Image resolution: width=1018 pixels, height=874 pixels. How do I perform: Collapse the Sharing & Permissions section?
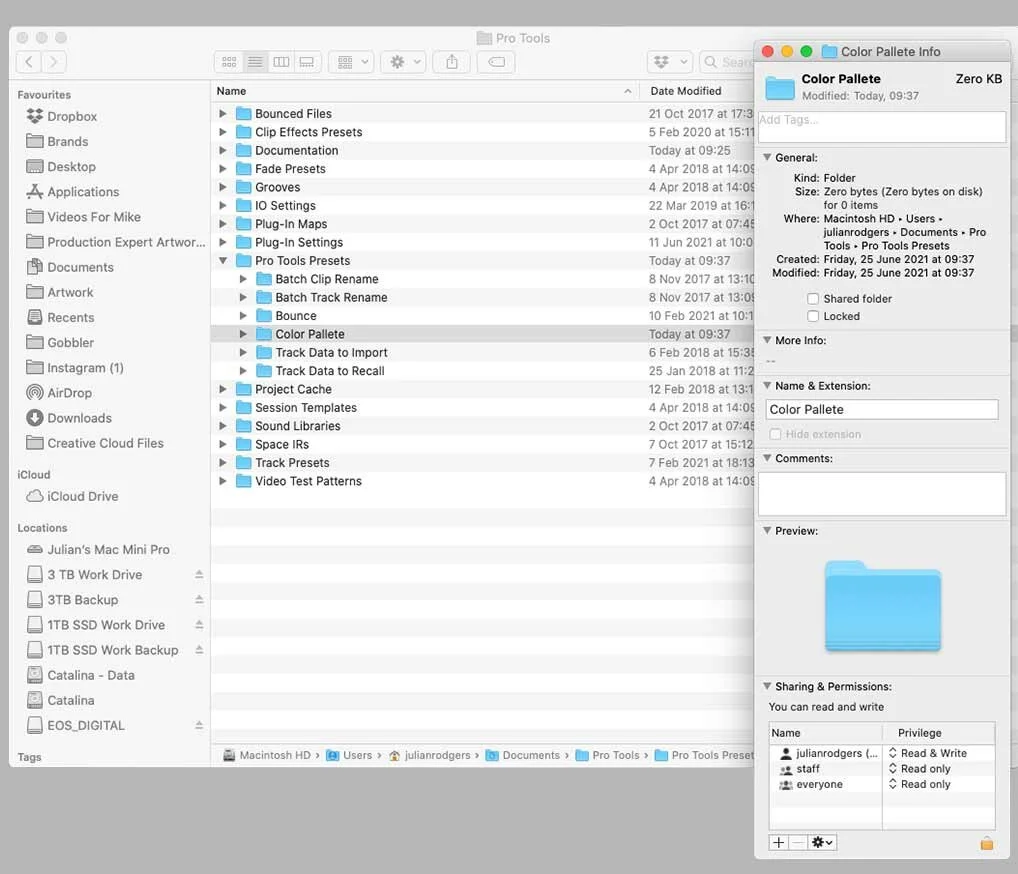pyautogui.click(x=767, y=686)
